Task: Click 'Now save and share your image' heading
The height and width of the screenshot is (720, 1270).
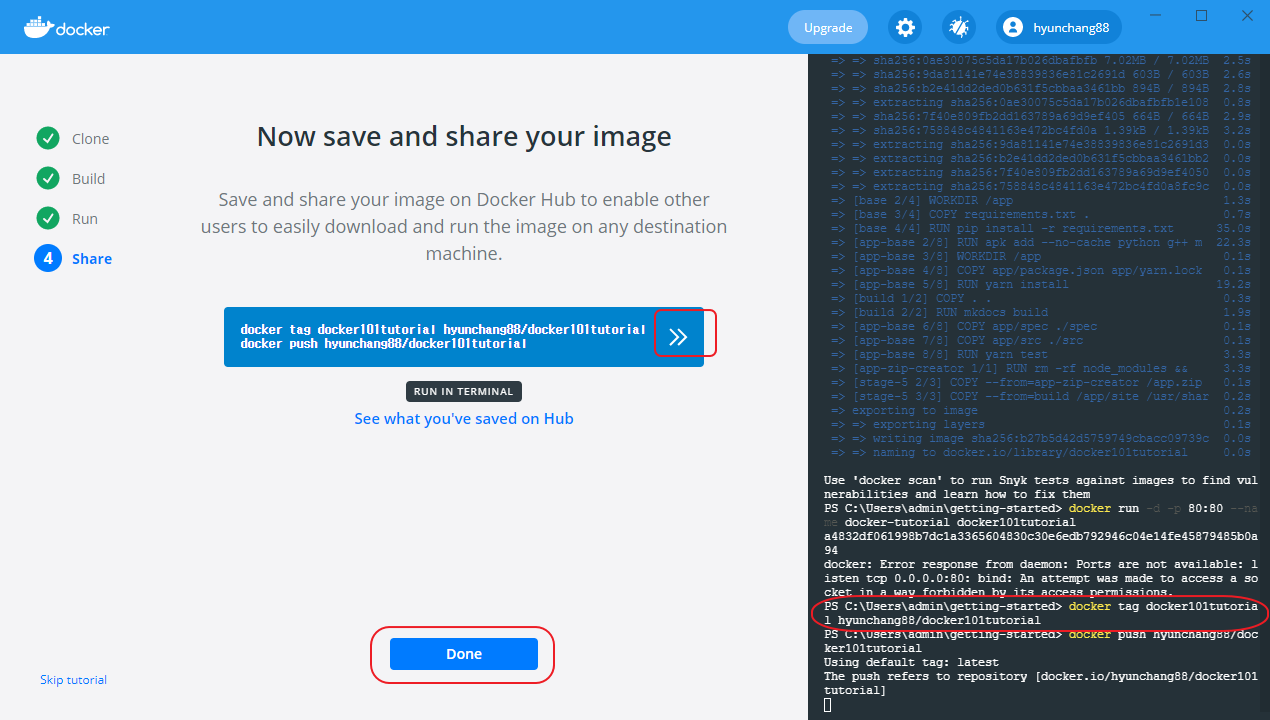Action: coord(464,136)
